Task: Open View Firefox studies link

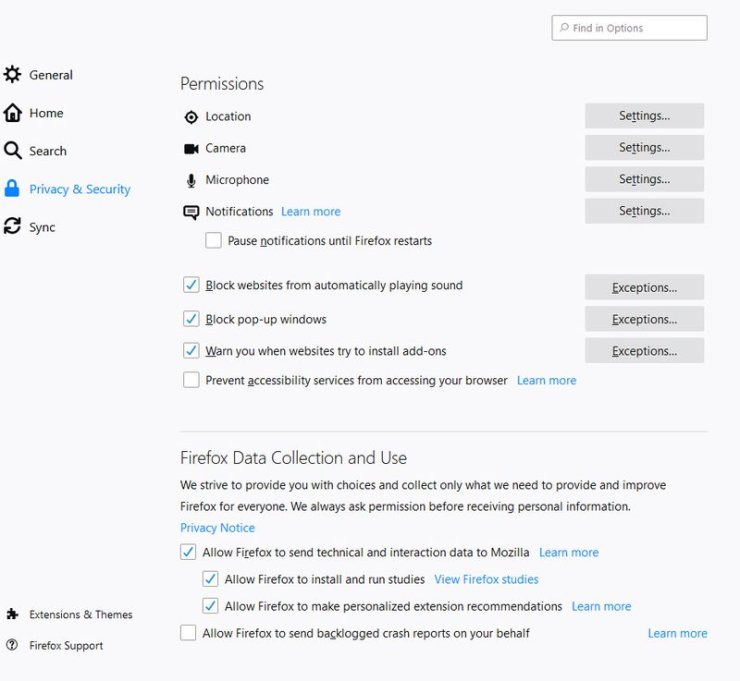Action: 486,579
